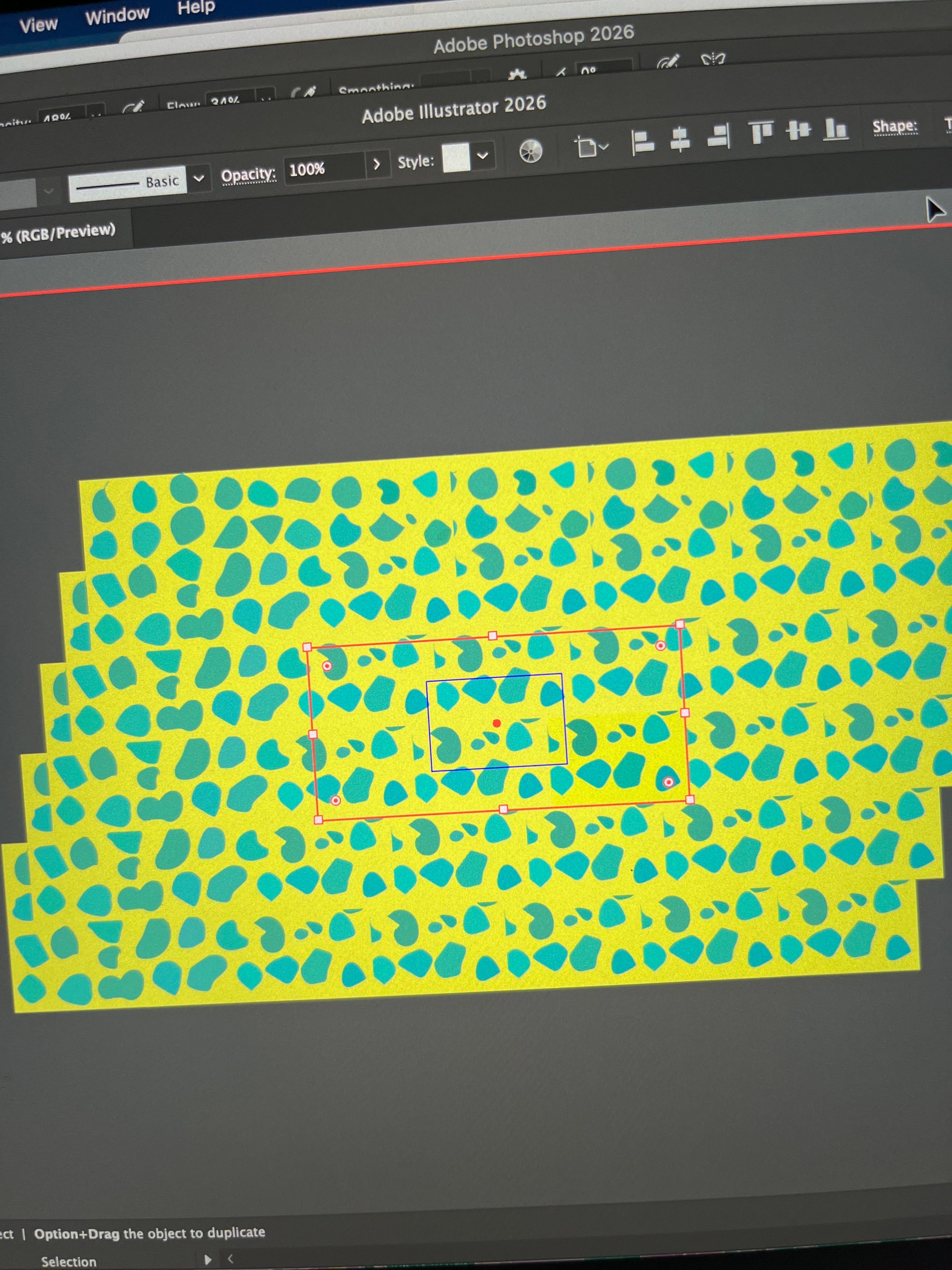Click the bottom-left corner radius widget

click(336, 800)
